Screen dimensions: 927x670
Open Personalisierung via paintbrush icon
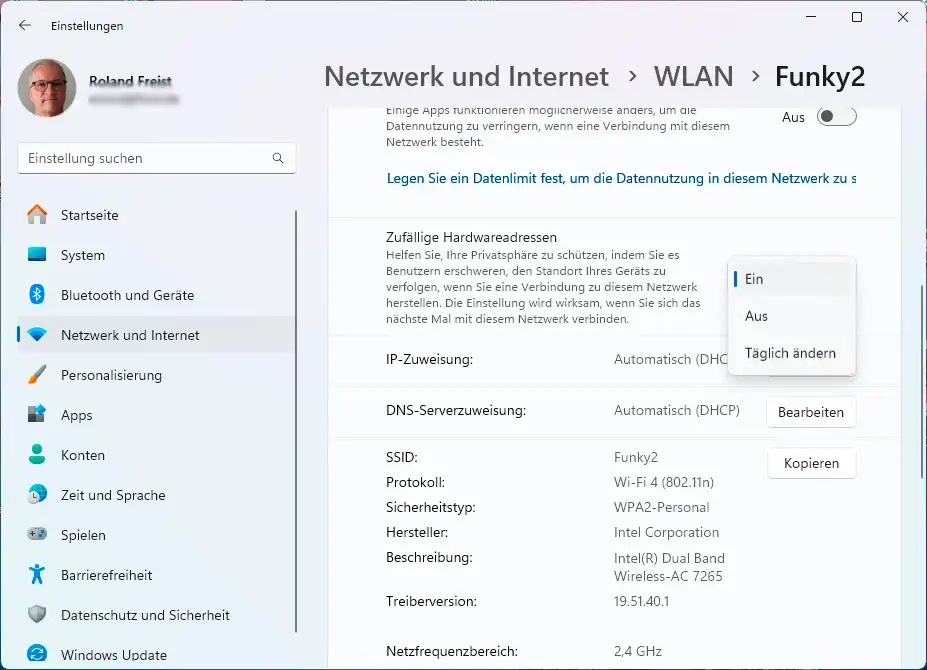pyautogui.click(x=37, y=375)
